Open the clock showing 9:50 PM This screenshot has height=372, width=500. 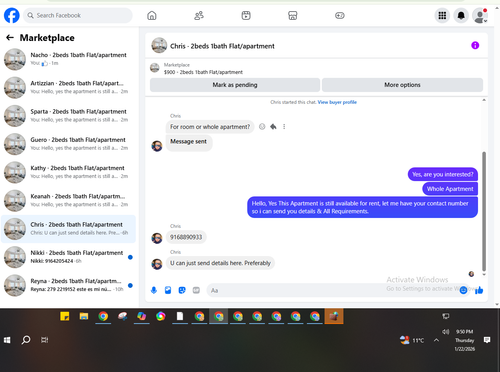click(465, 340)
